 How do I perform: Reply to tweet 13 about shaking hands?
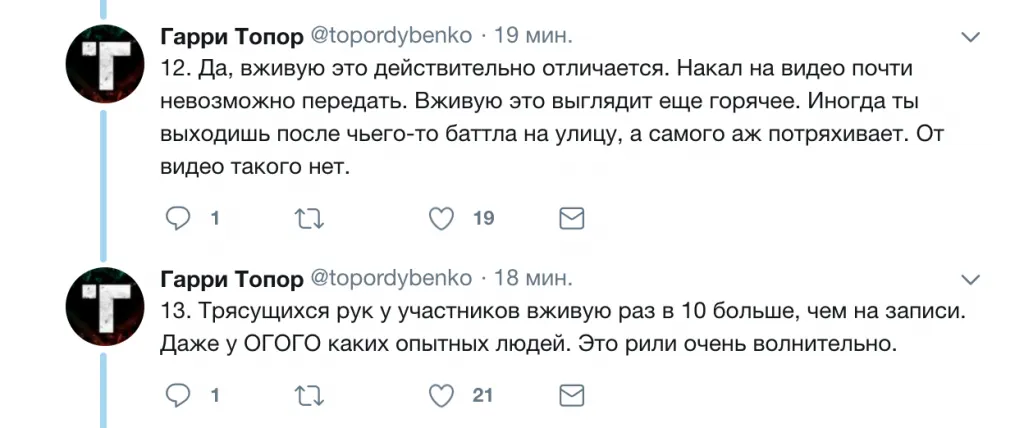click(177, 396)
